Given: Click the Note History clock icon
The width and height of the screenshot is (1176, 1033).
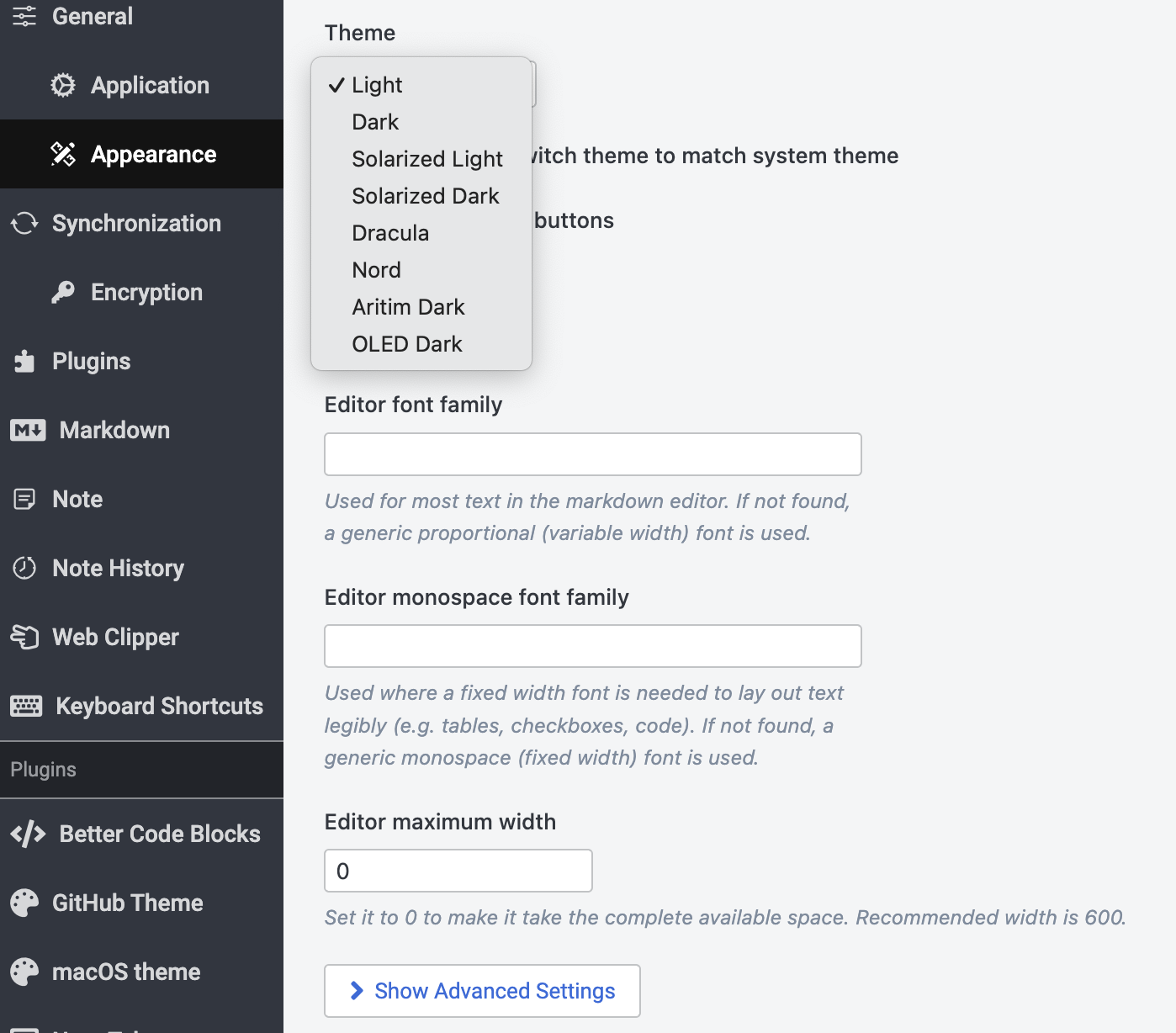Looking at the screenshot, I should click(x=24, y=568).
